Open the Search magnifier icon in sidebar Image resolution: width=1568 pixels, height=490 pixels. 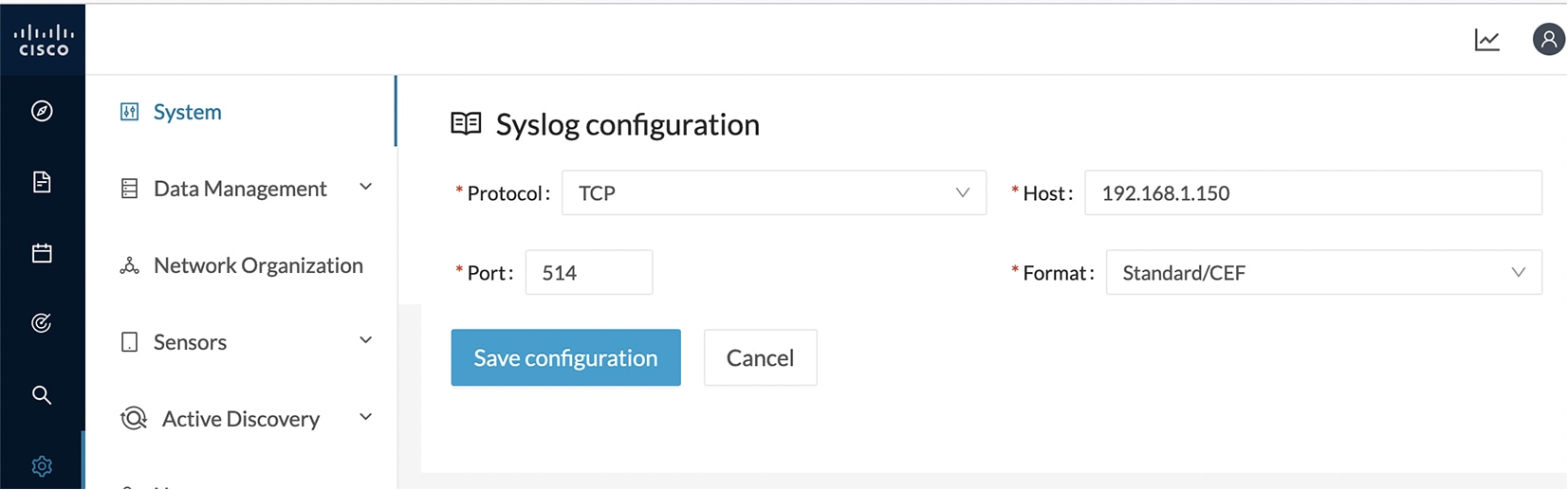tap(42, 394)
